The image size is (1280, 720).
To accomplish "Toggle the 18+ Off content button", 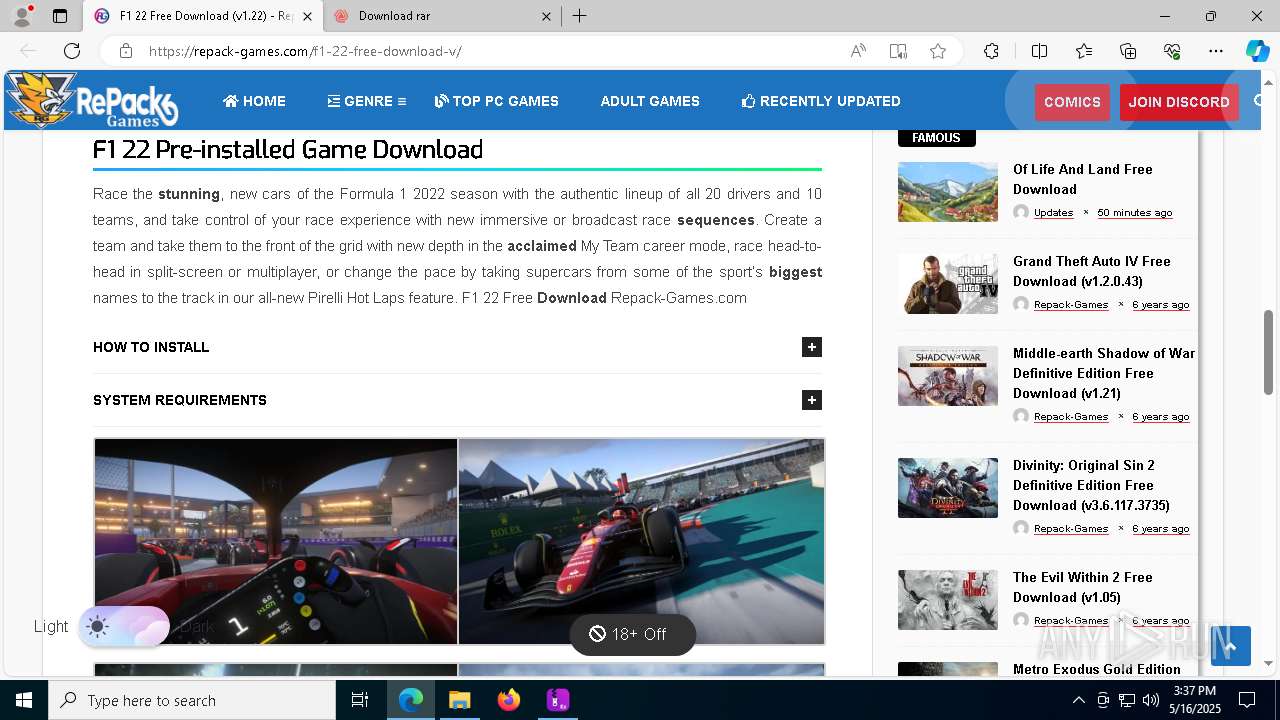I will tap(632, 634).
